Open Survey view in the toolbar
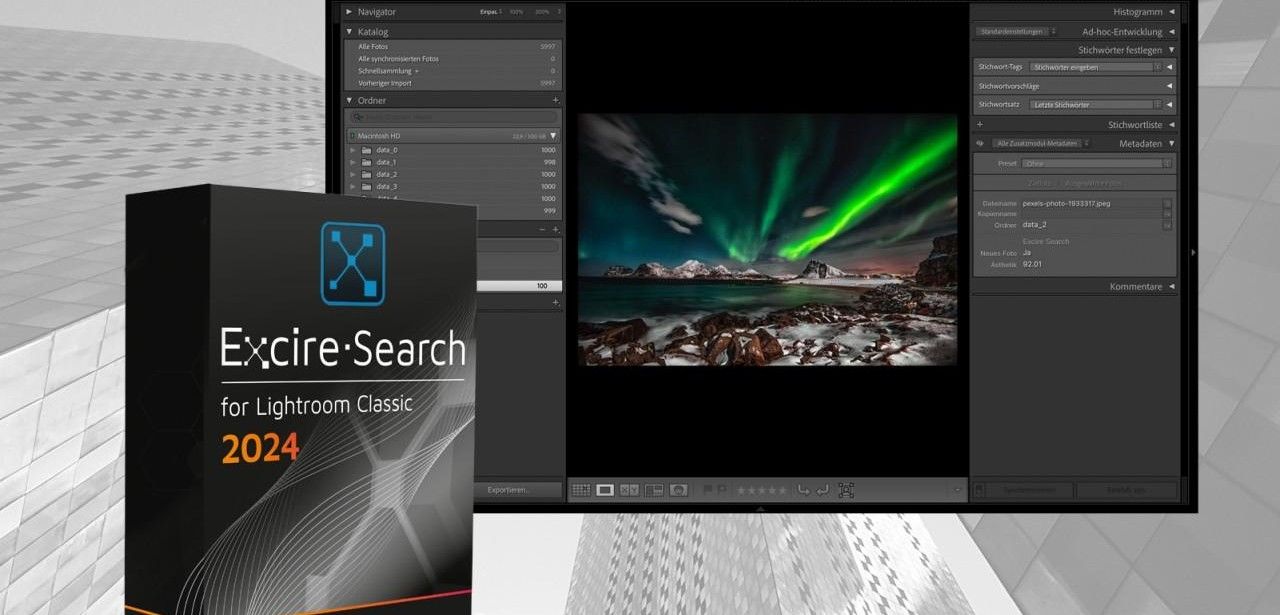Image resolution: width=1280 pixels, height=615 pixels. pos(654,490)
